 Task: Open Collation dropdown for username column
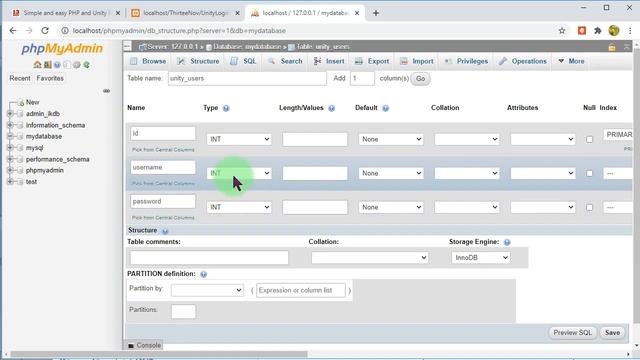467,173
